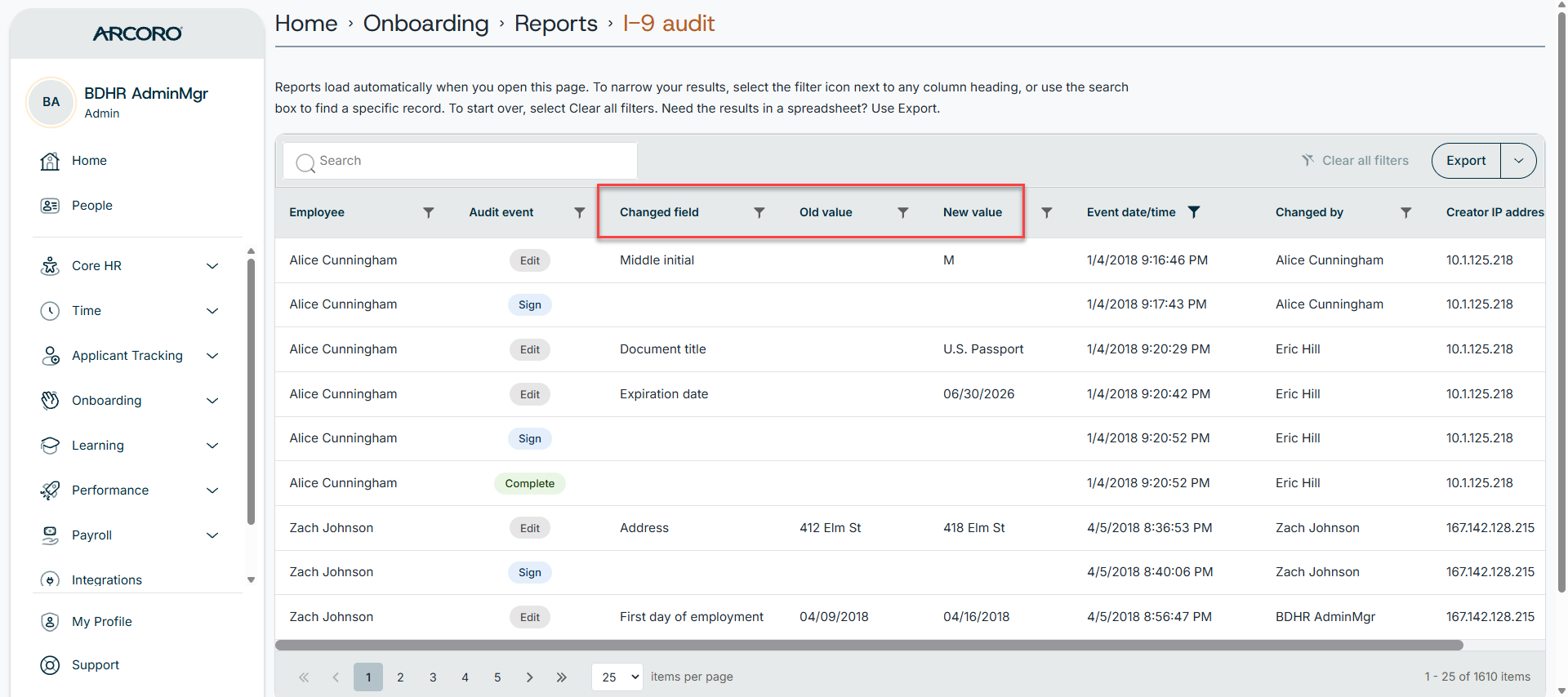Go to page 2 of results
This screenshot has height=697, width=1568.
click(x=400, y=677)
